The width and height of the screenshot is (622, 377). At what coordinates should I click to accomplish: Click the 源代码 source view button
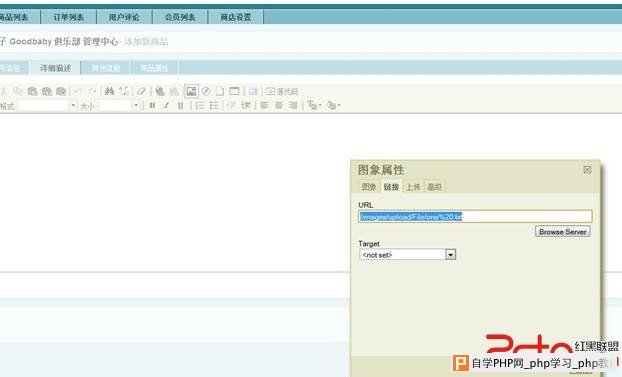[282, 92]
